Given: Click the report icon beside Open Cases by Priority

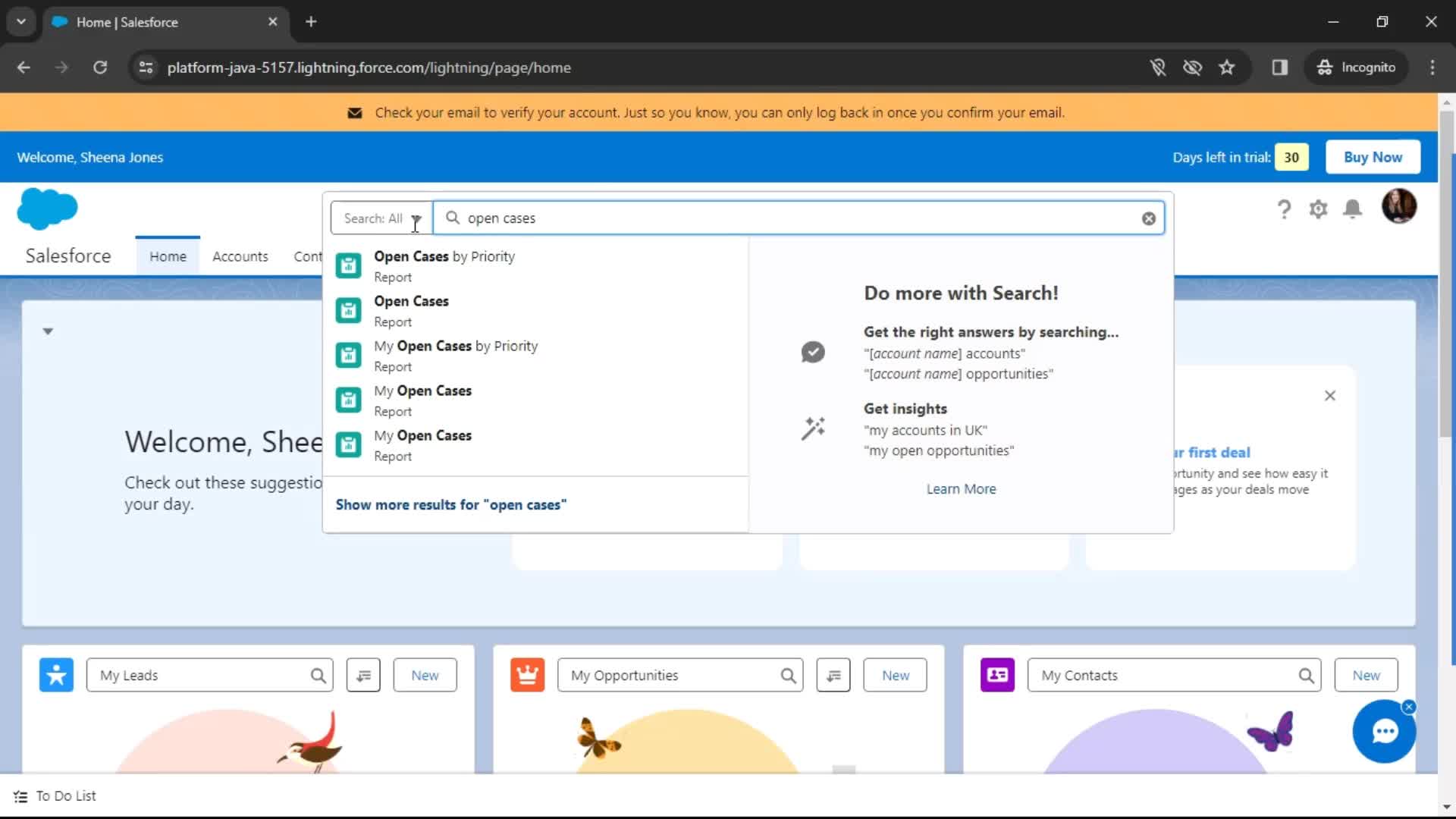Looking at the screenshot, I should (348, 265).
